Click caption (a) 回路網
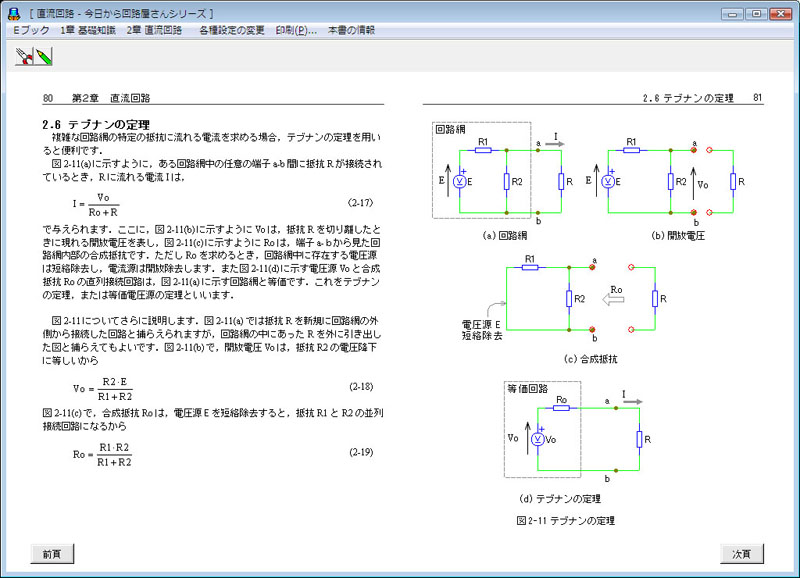Viewport: 800px width, 578px height. 505,236
